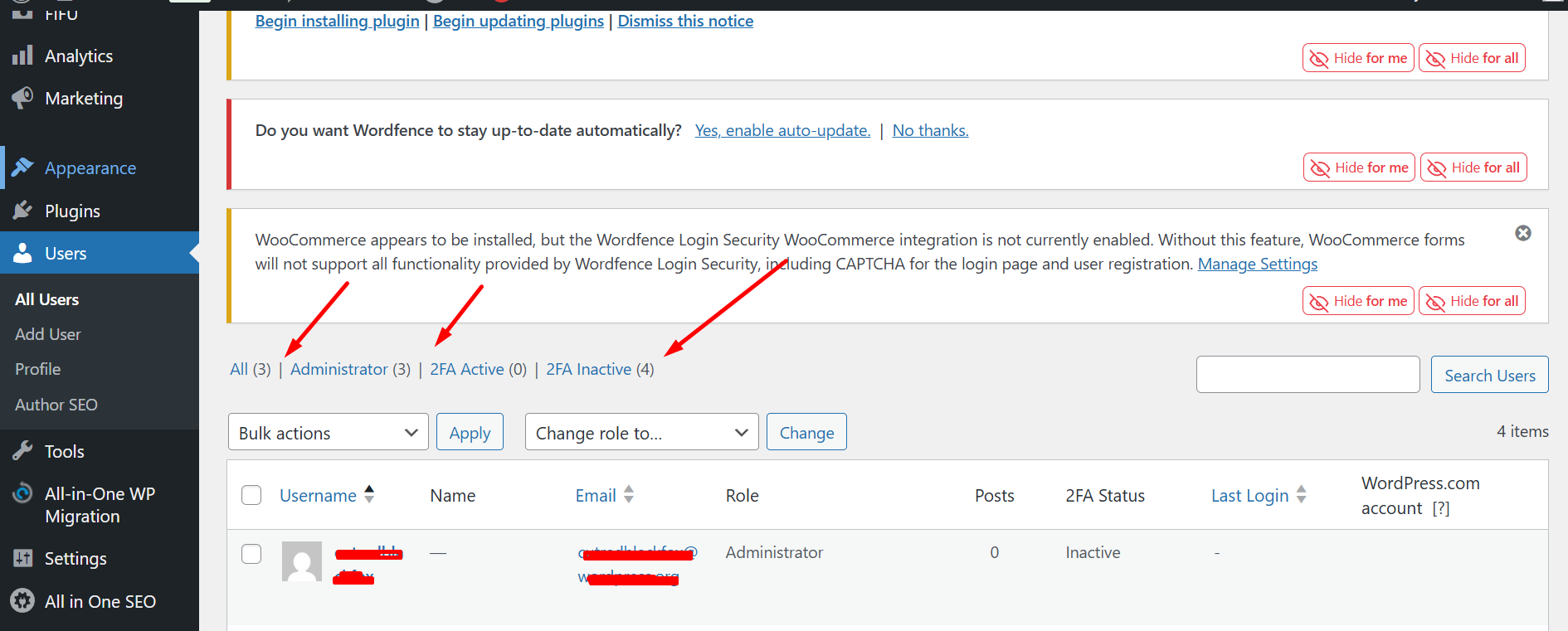Click the Analytics bar chart icon

(22, 56)
